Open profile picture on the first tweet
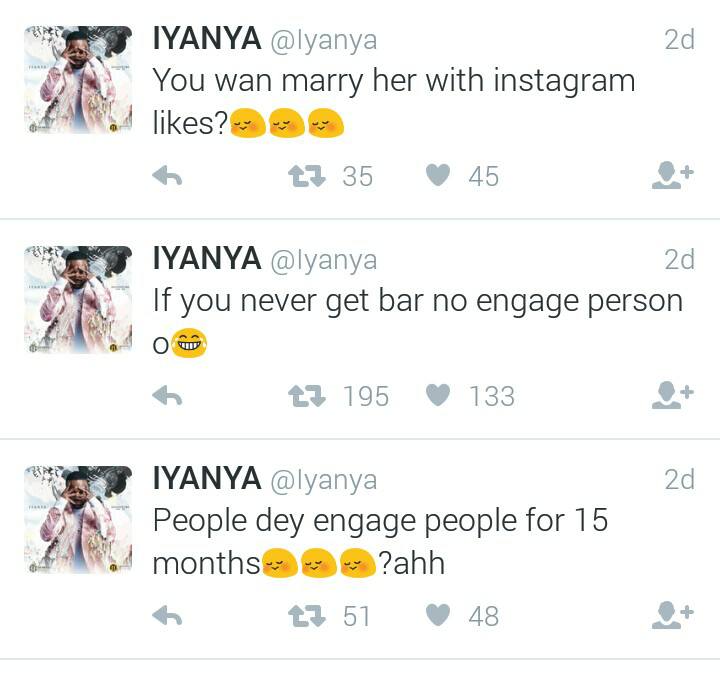 tap(78, 80)
